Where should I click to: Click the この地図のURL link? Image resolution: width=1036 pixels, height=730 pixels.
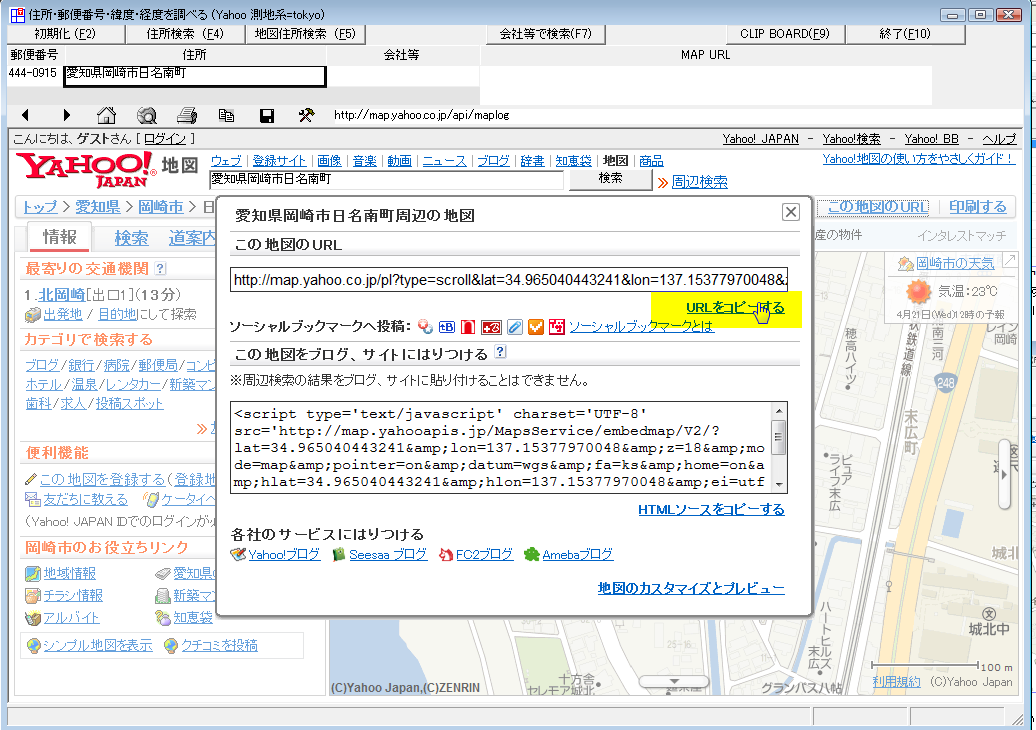[878, 207]
